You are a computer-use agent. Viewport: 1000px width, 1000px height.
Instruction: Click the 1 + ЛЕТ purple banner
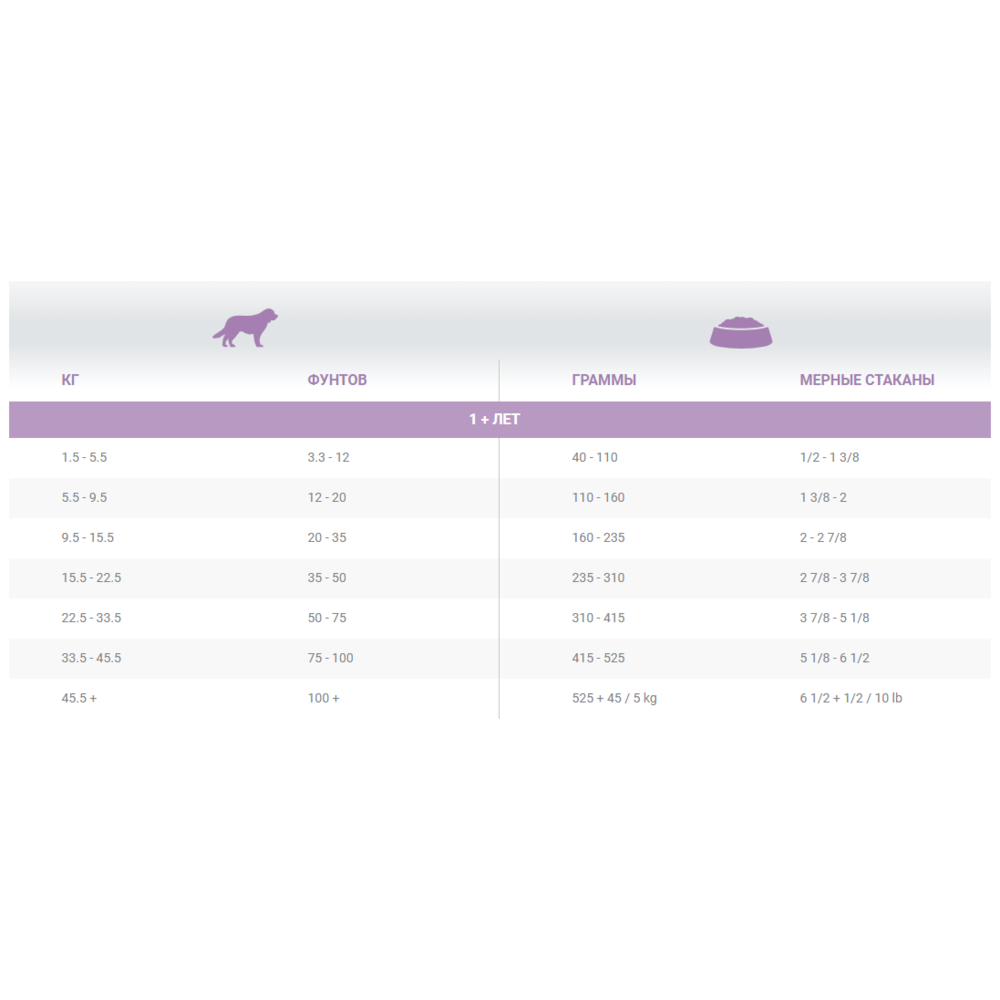coord(500,420)
